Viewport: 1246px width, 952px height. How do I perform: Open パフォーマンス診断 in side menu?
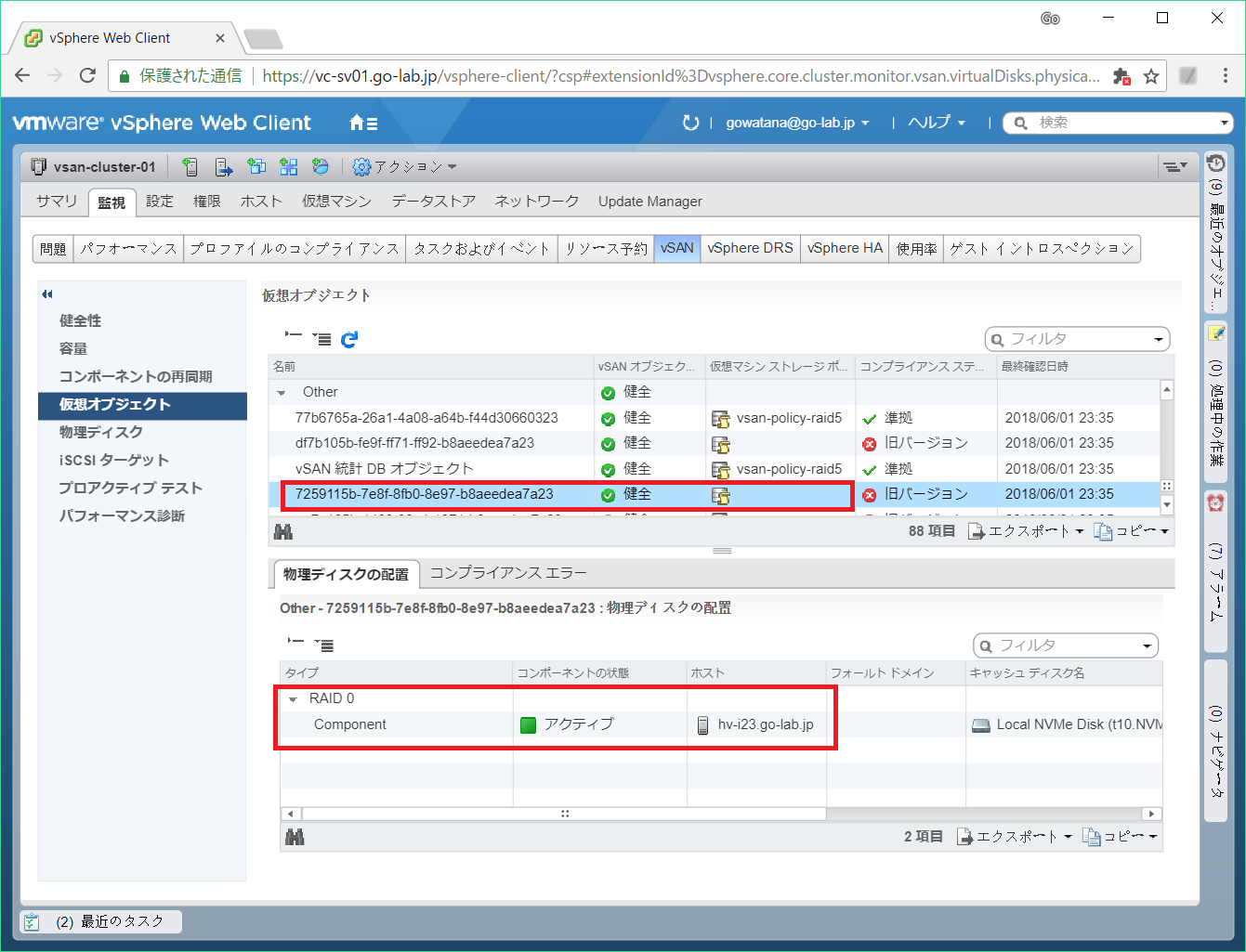[122, 516]
